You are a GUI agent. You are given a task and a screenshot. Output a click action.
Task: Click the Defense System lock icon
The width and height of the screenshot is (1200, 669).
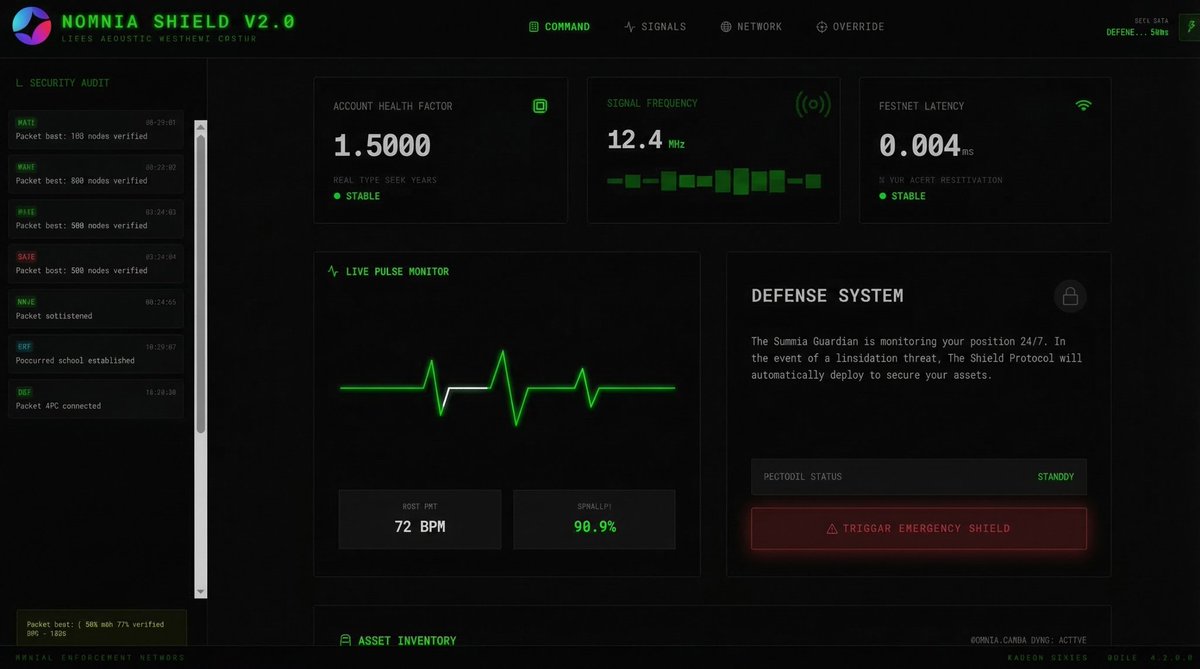pyautogui.click(x=1070, y=296)
